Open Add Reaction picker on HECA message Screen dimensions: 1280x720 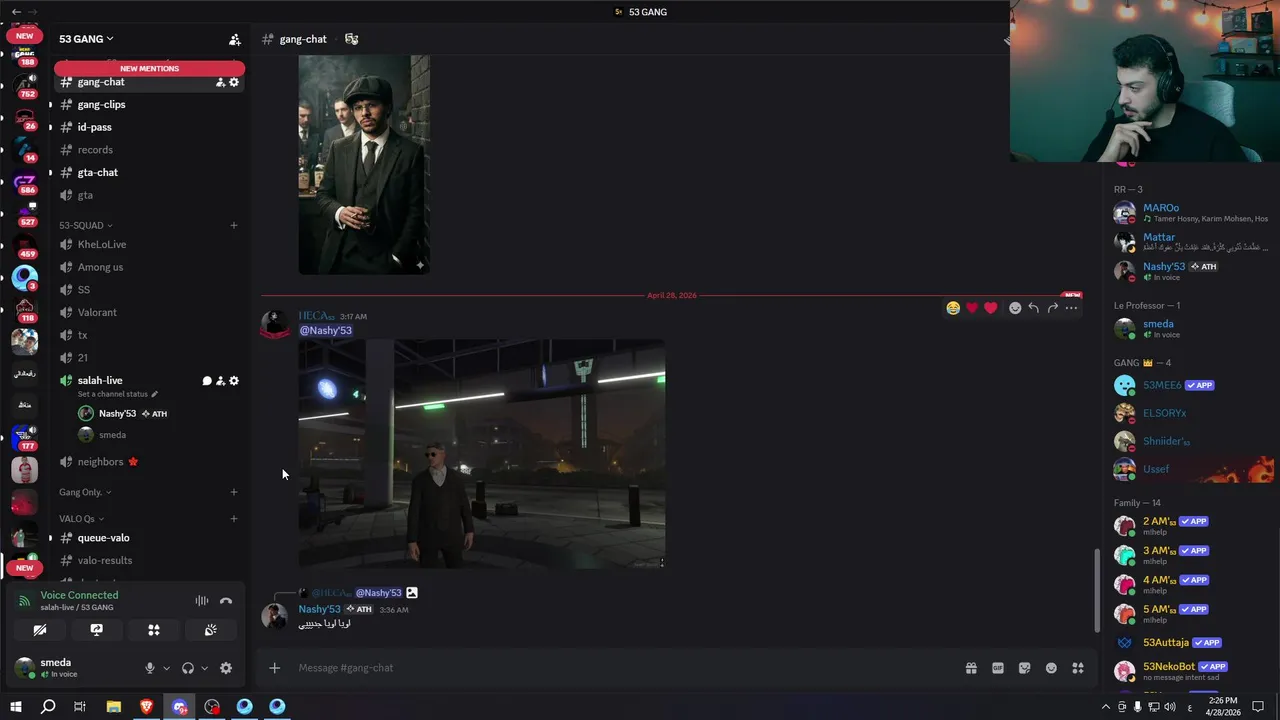(1015, 308)
